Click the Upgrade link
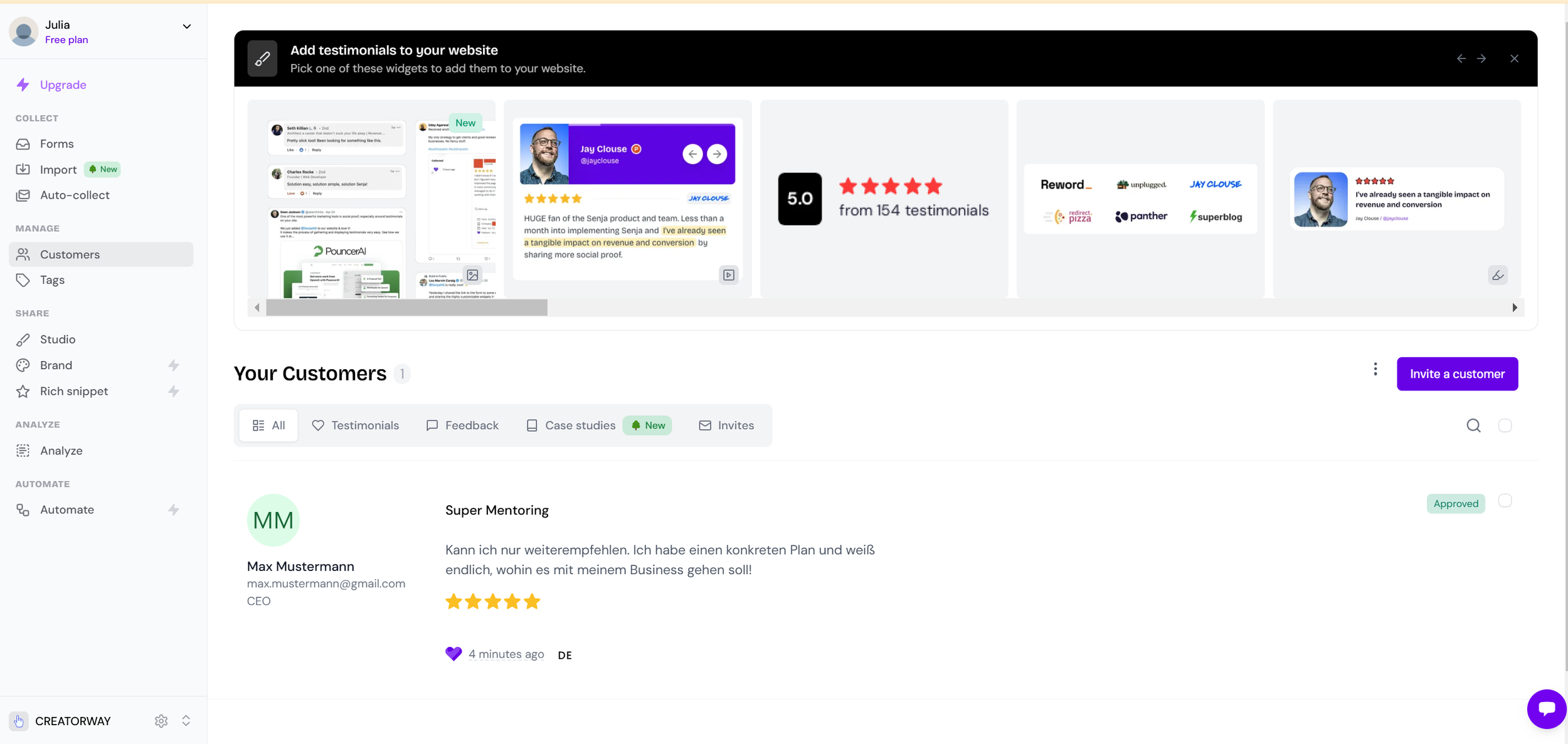1568x744 pixels. 63,84
